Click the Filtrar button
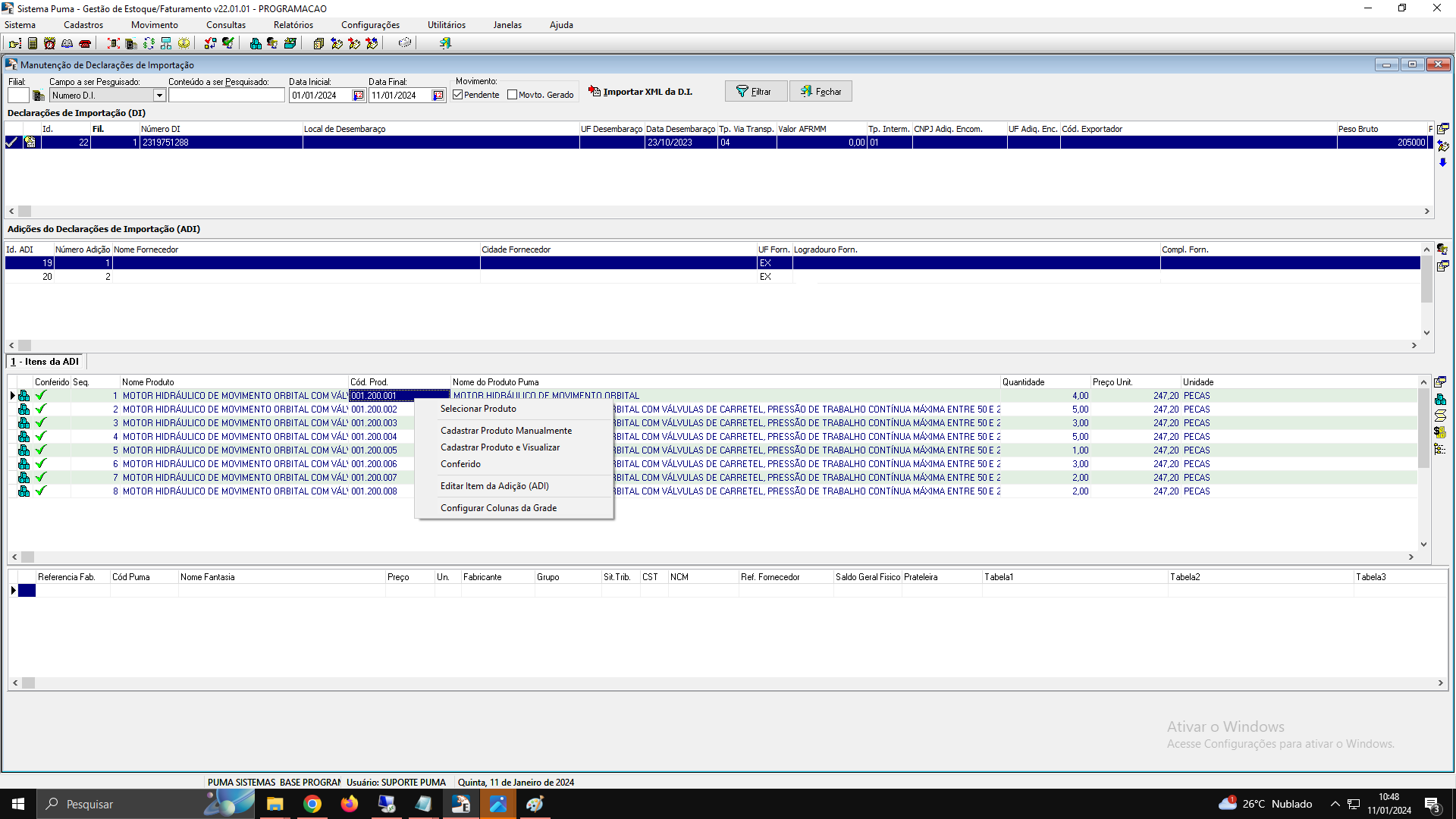The image size is (1456, 819). (x=755, y=92)
